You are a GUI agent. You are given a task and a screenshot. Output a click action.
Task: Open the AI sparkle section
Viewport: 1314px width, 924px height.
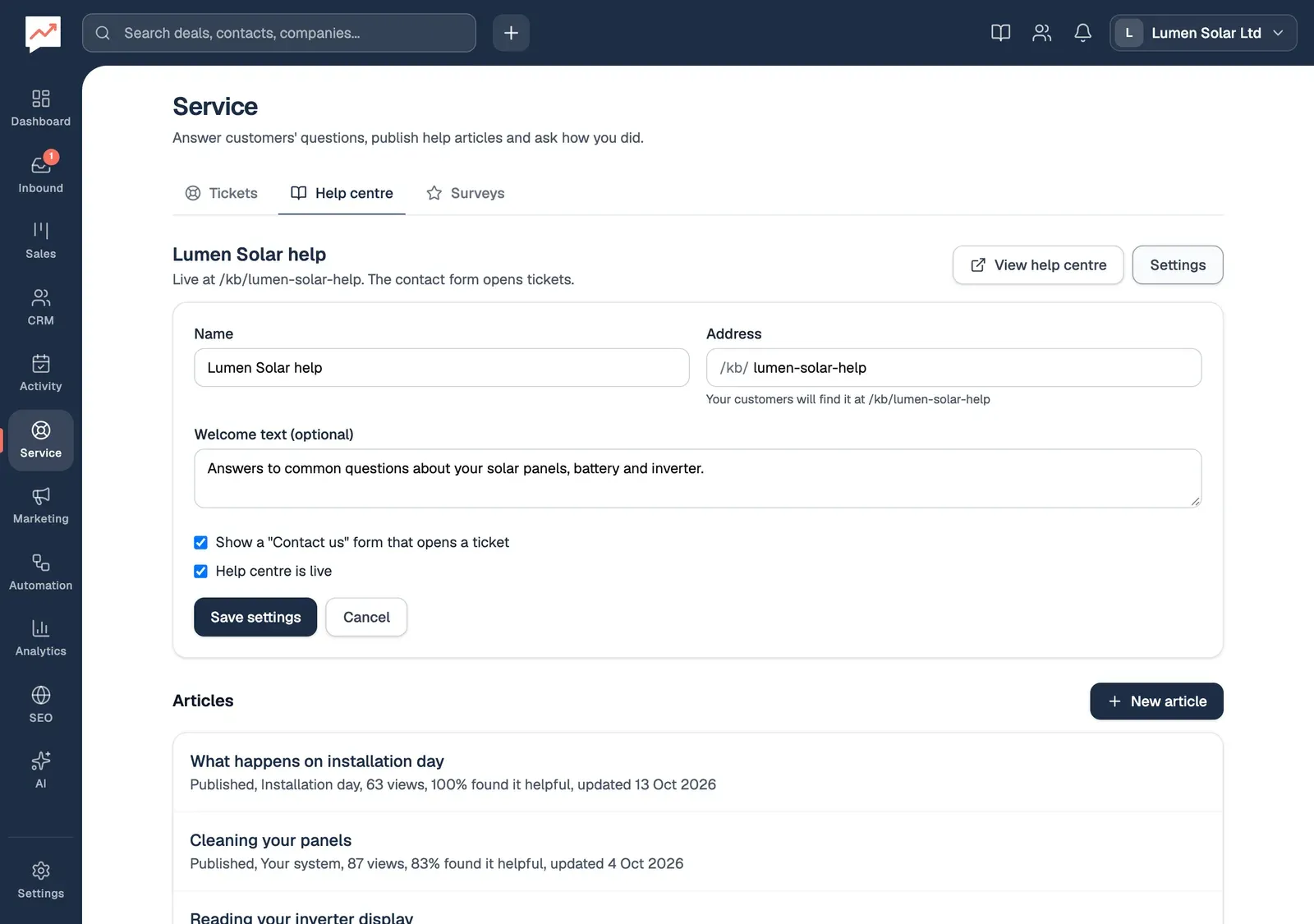(40, 771)
